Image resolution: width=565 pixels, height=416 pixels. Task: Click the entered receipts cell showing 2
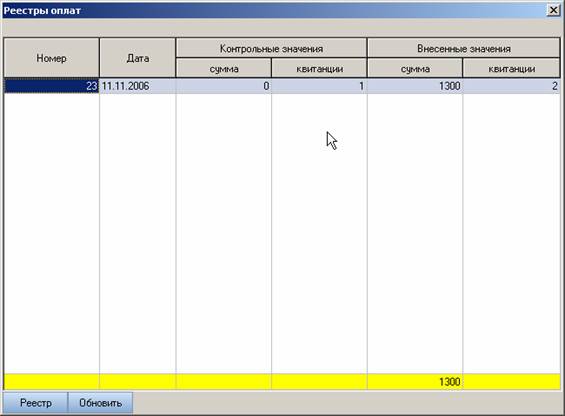coord(512,86)
